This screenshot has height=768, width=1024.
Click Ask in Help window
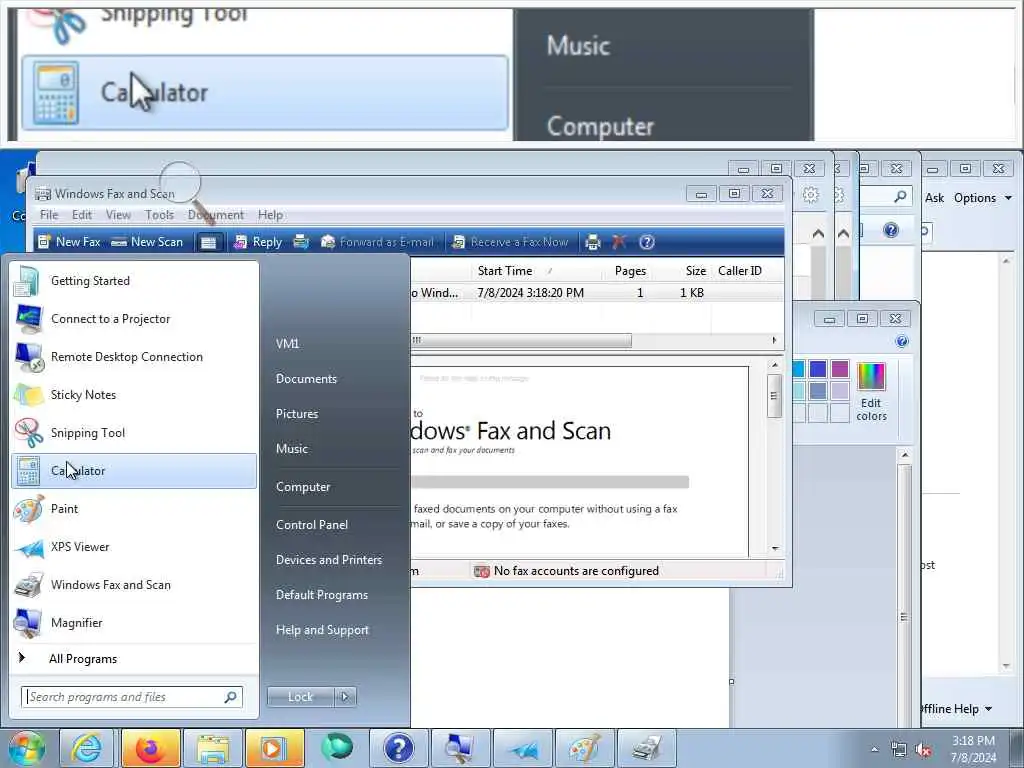(x=935, y=198)
